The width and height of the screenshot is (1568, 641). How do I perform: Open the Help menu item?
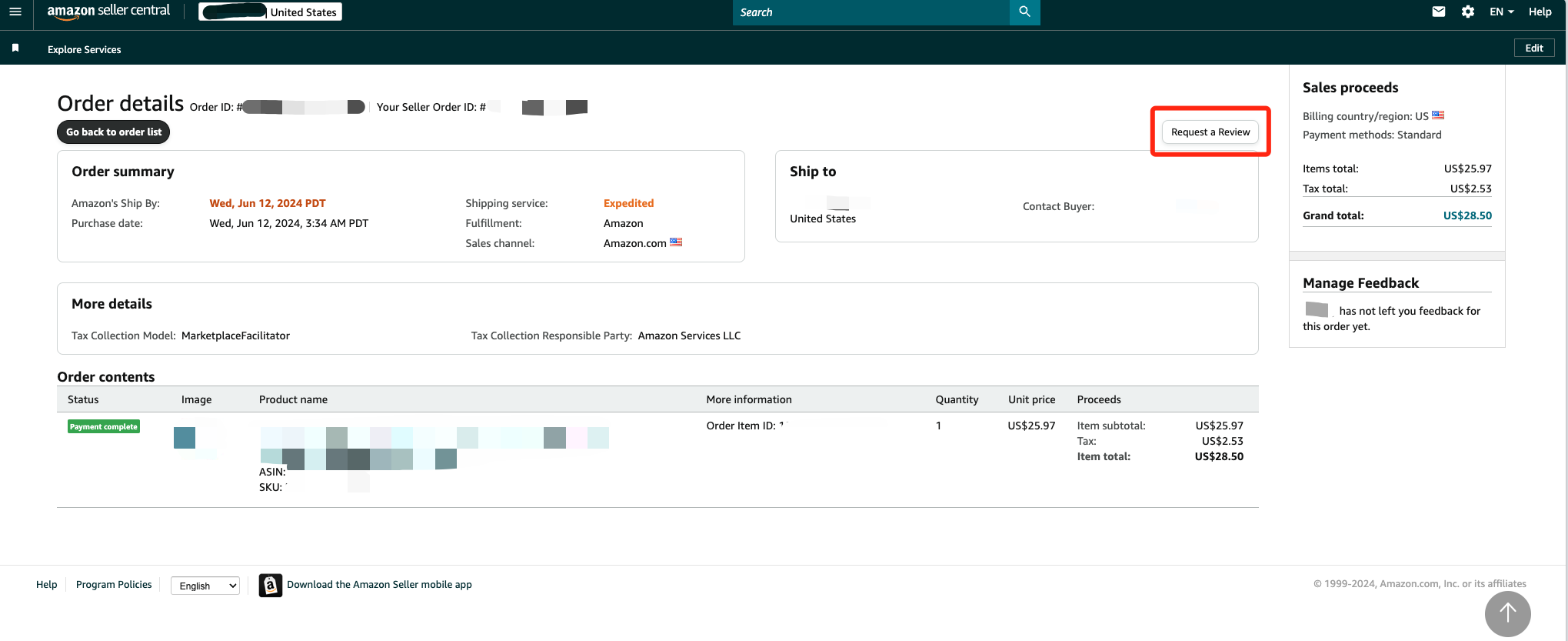(1540, 12)
